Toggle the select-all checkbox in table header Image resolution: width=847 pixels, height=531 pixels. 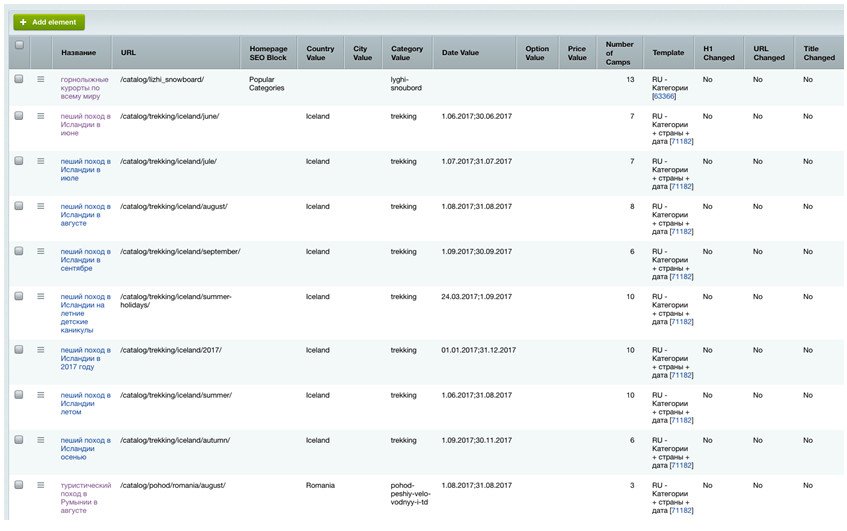(x=19, y=45)
